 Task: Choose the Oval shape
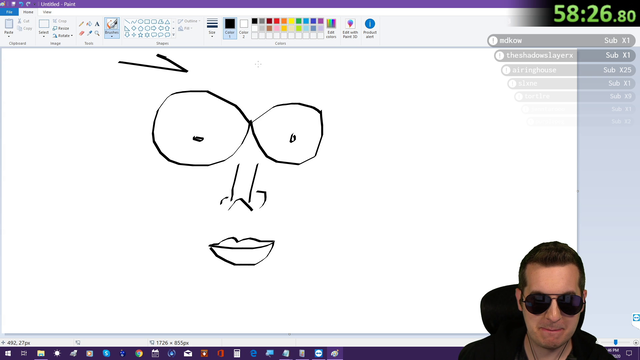click(140, 22)
